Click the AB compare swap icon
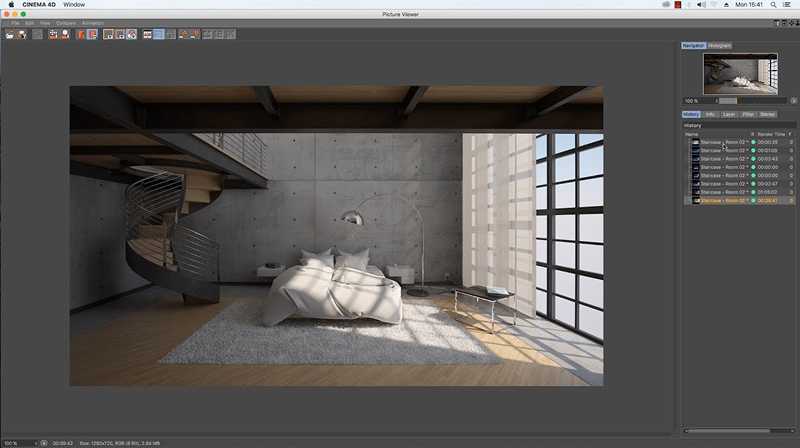 click(x=147, y=34)
